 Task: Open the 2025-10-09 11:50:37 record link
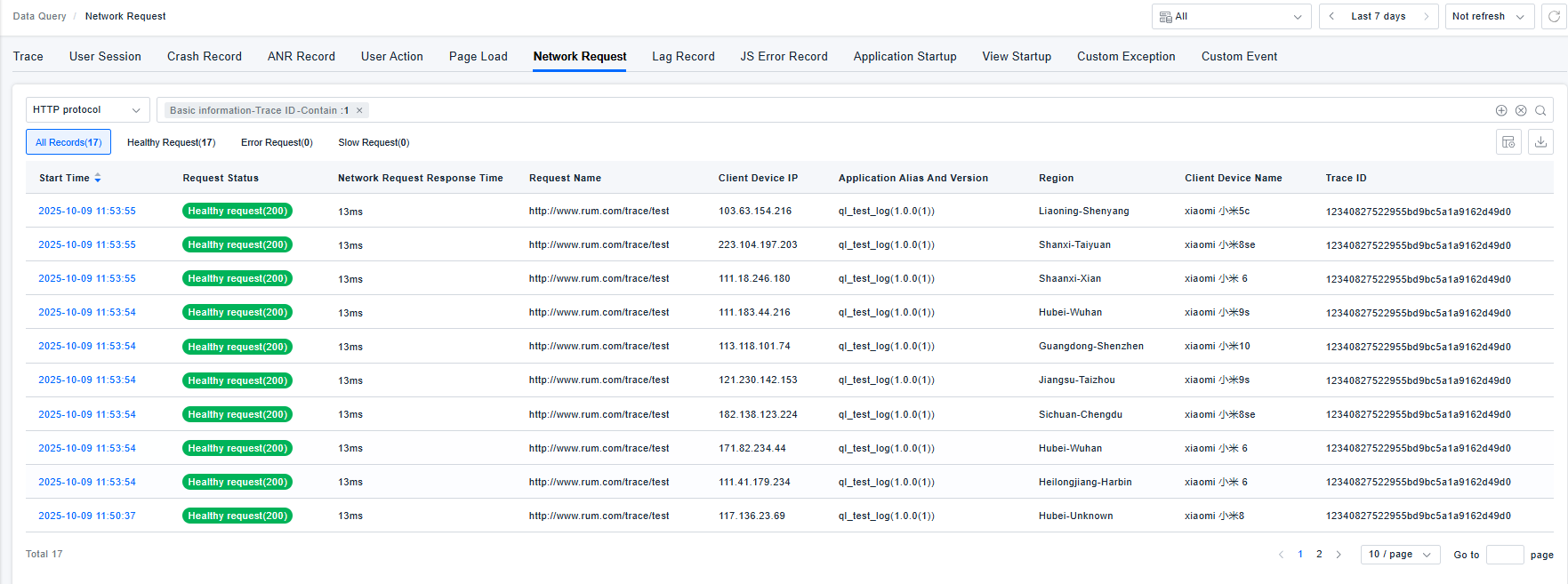[x=87, y=516]
